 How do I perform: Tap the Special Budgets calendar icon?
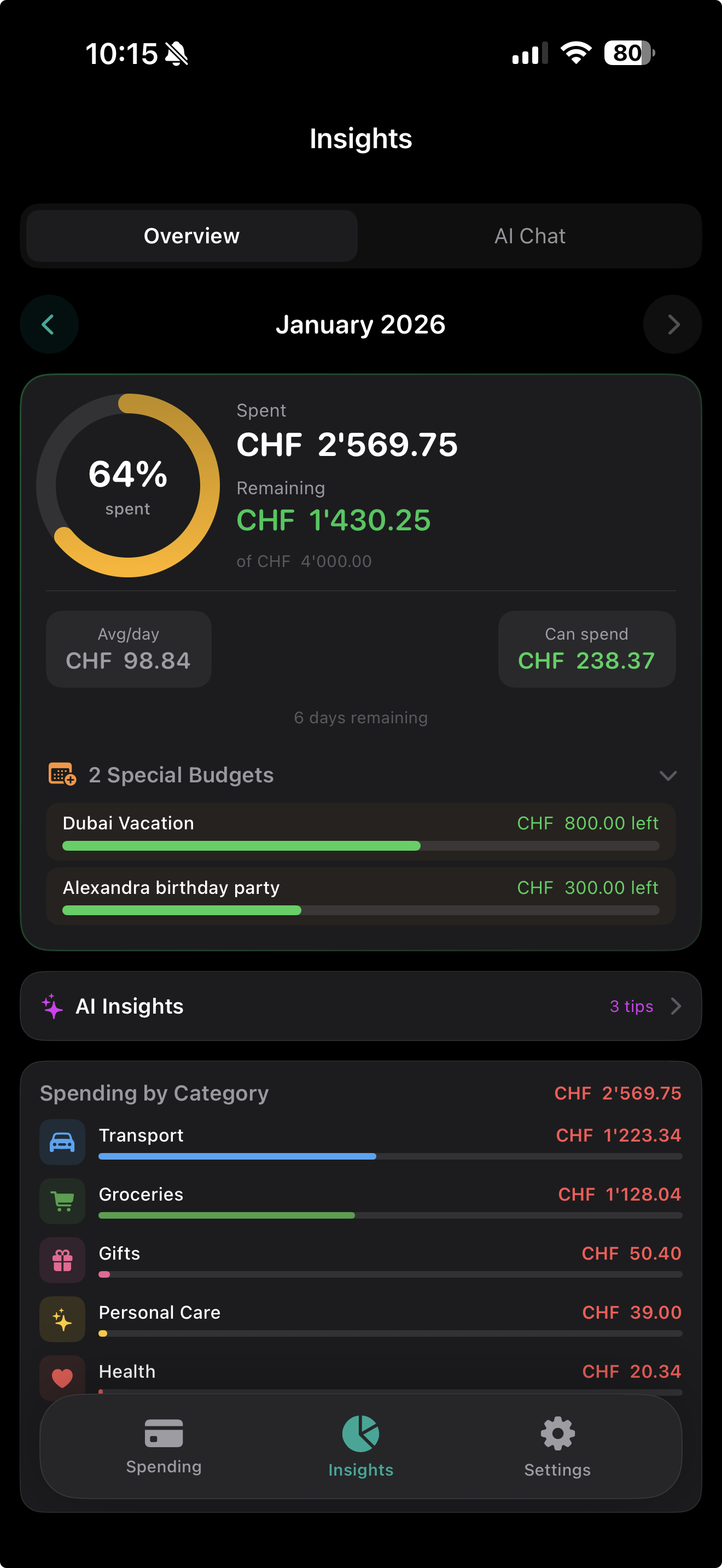(x=62, y=774)
